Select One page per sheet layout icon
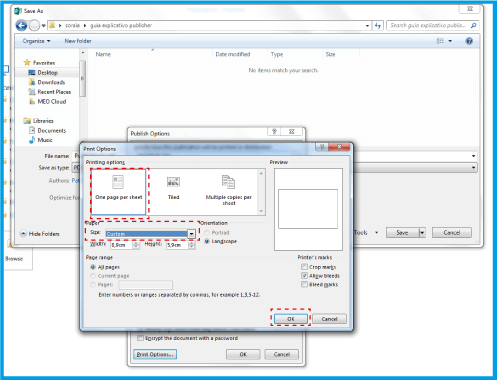The image size is (497, 380). tap(118, 182)
